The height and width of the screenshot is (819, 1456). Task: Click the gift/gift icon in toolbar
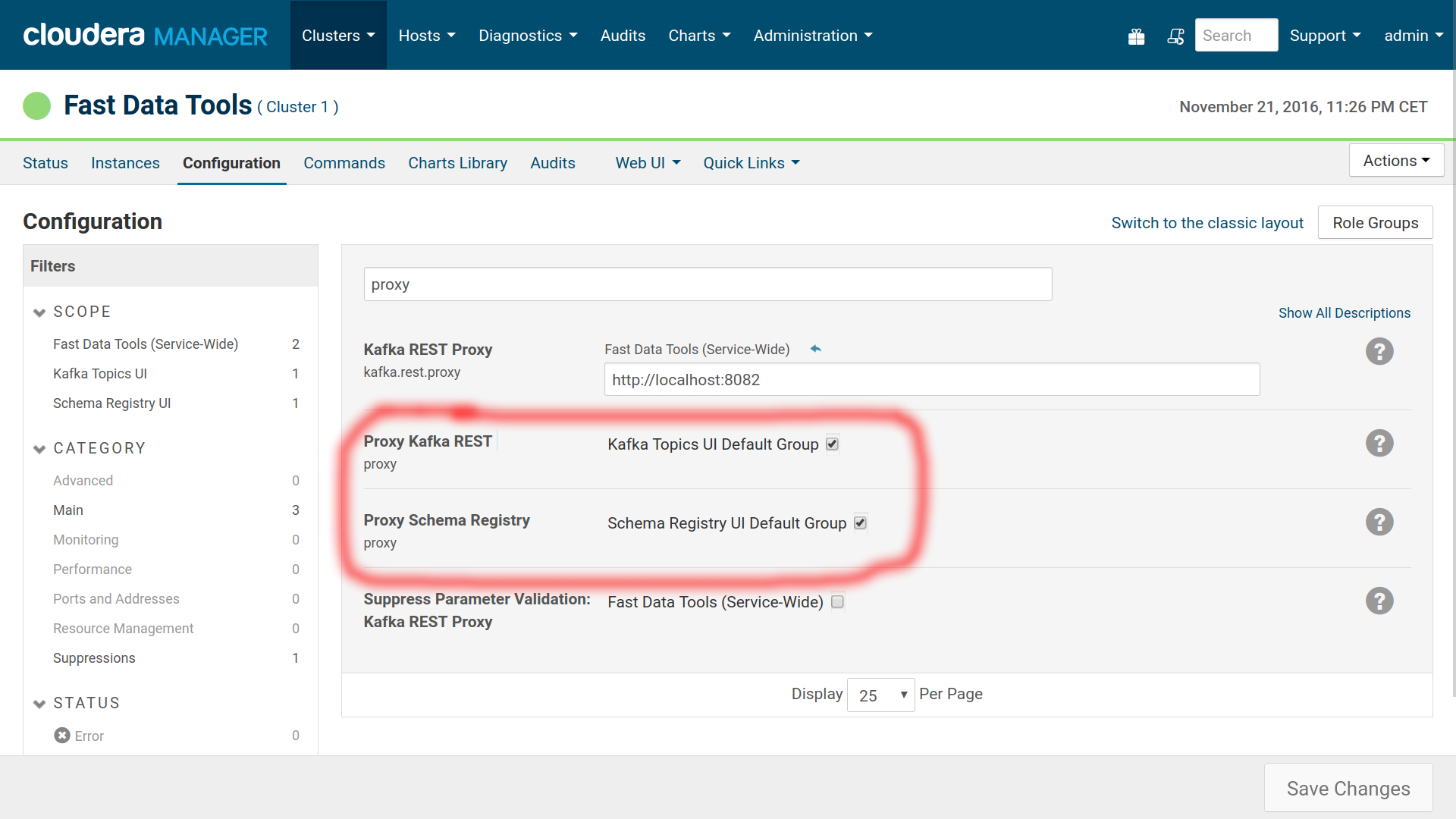tap(1136, 34)
